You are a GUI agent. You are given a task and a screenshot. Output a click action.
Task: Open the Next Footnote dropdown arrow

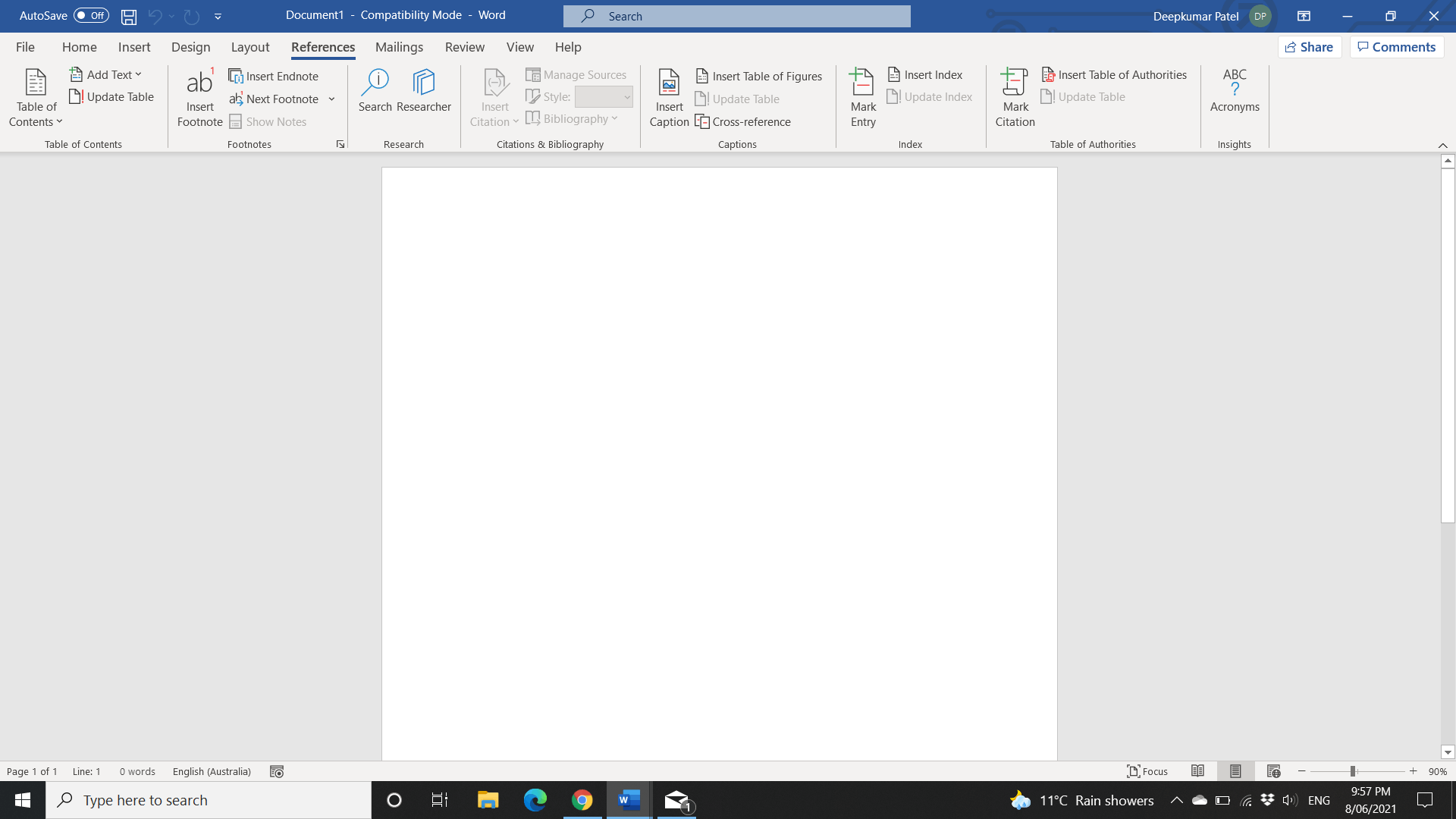point(331,99)
